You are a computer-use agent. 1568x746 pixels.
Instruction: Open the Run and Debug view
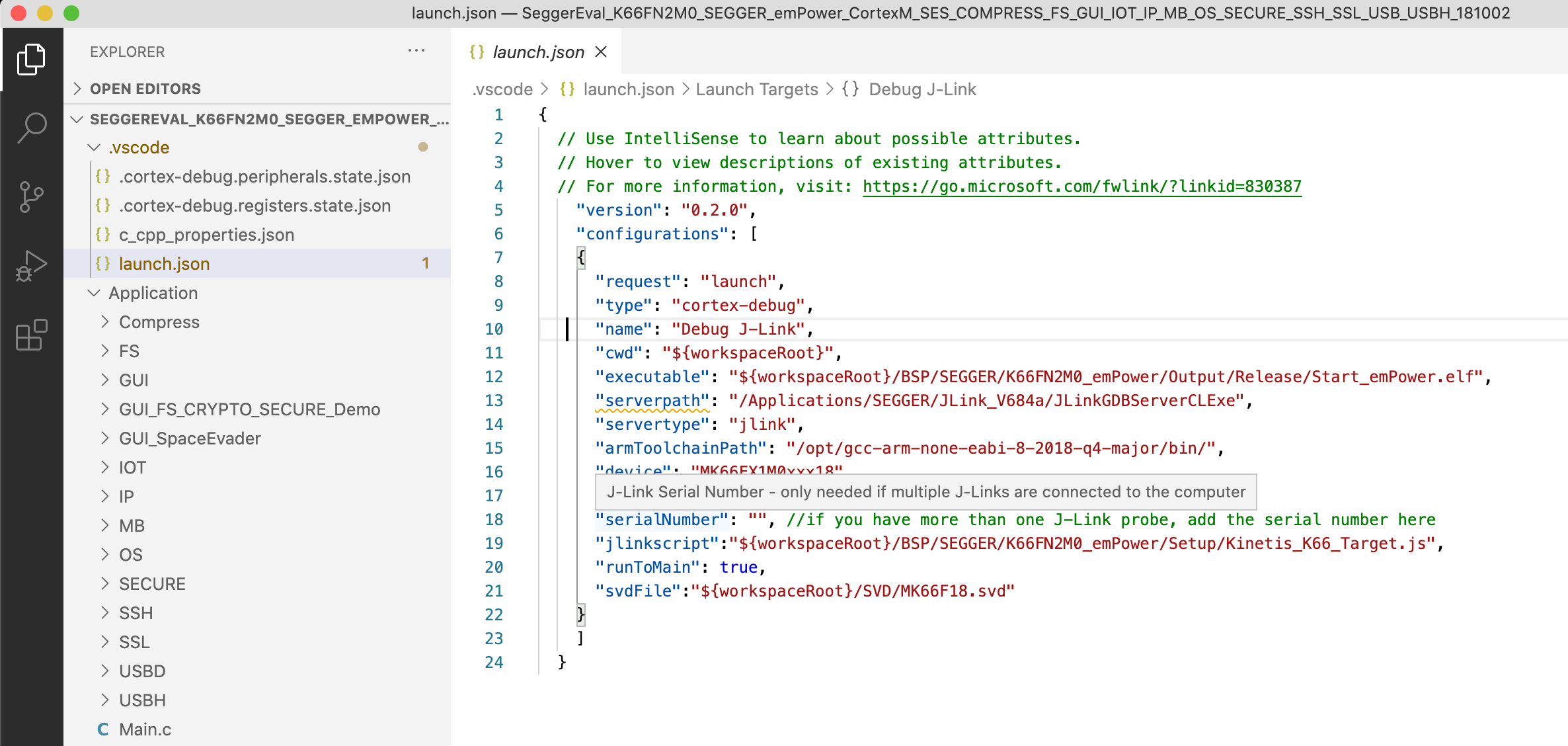click(x=31, y=266)
